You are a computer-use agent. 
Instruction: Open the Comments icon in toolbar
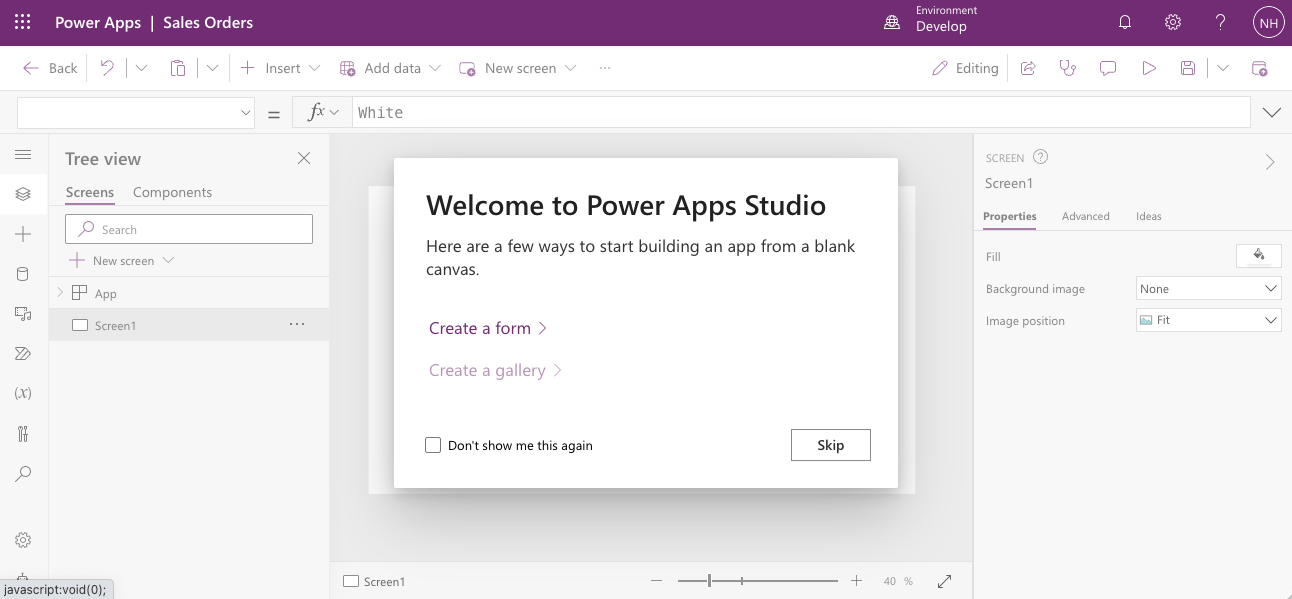1108,68
